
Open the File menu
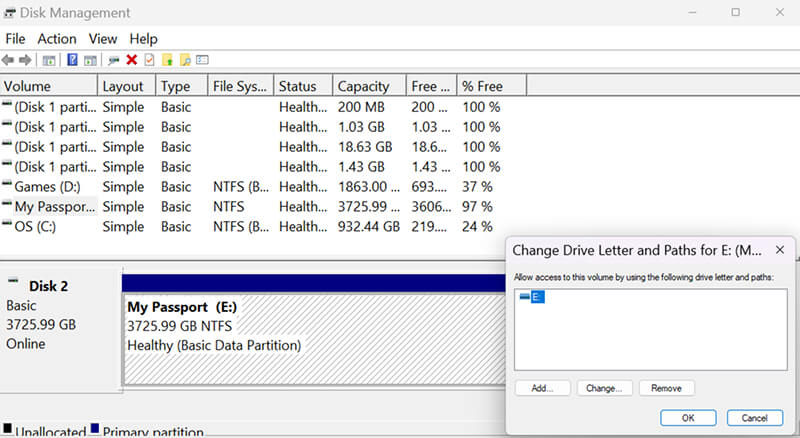[x=15, y=39]
